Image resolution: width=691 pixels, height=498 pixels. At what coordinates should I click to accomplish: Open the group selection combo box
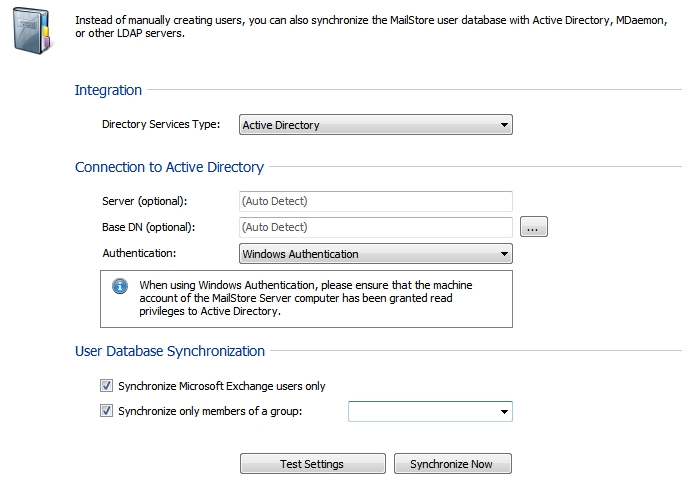pyautogui.click(x=430, y=411)
